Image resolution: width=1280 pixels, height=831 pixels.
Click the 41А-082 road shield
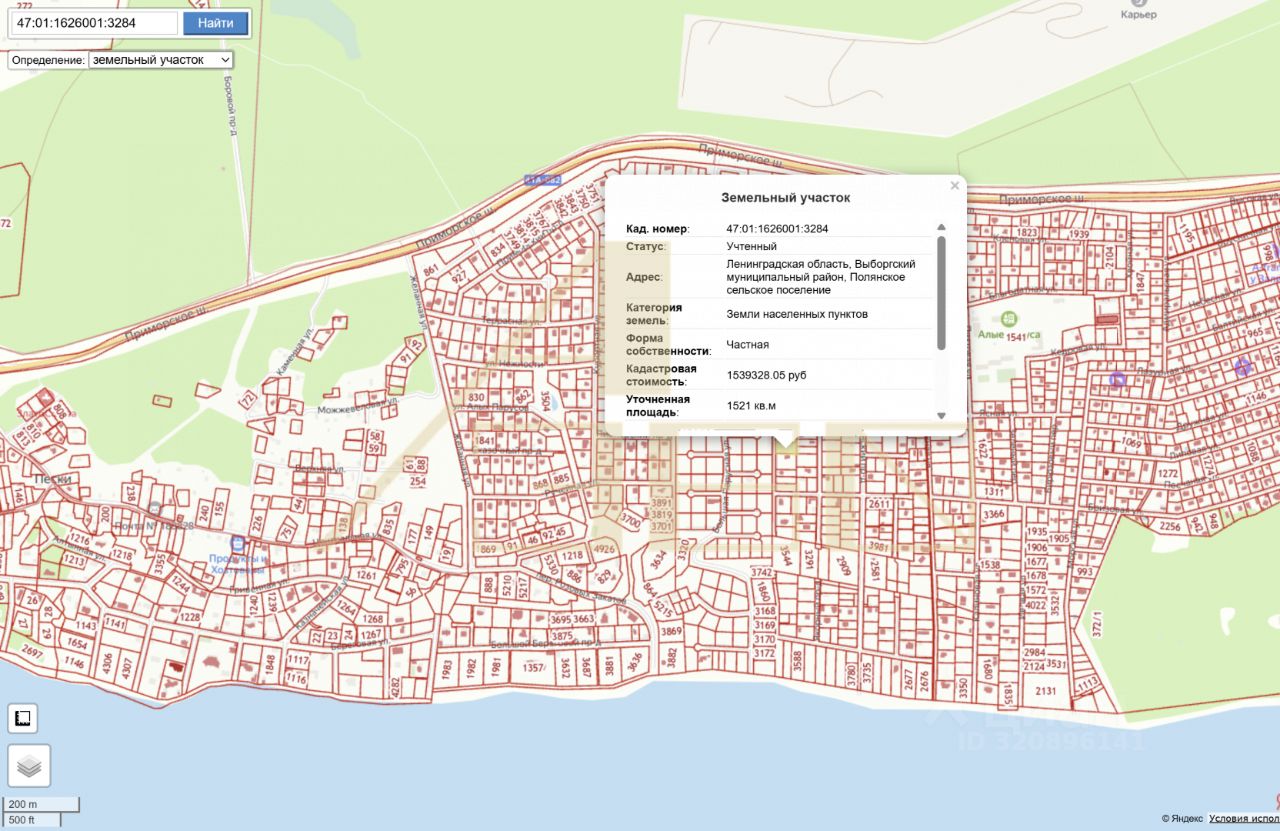tap(543, 180)
